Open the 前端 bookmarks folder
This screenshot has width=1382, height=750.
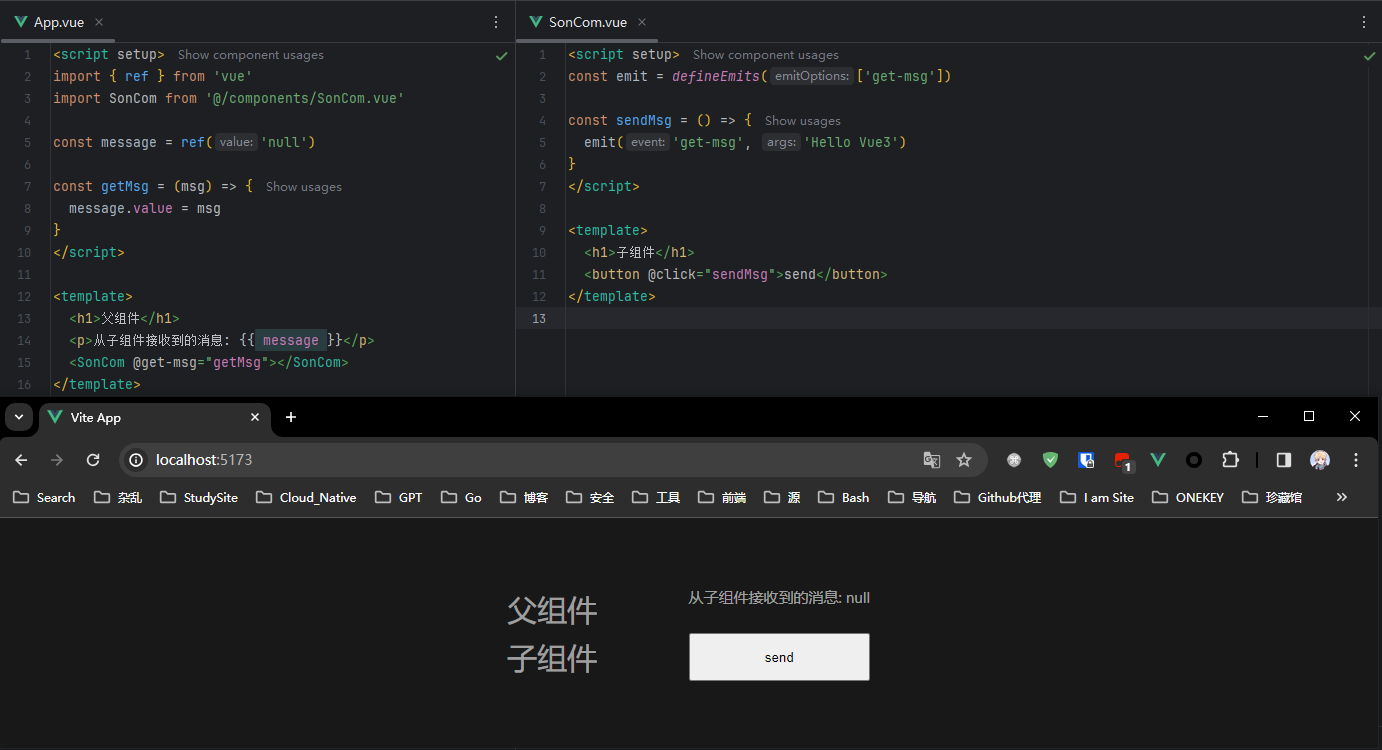[722, 497]
